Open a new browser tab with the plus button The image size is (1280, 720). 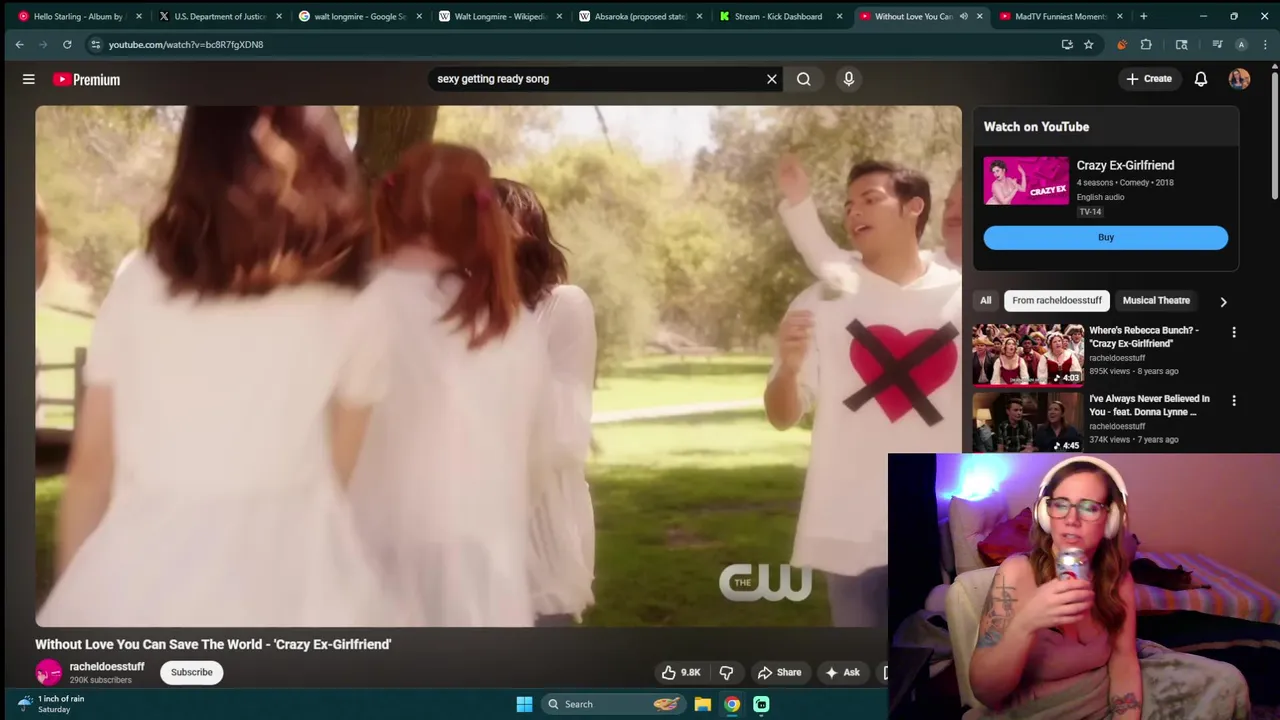click(1144, 16)
